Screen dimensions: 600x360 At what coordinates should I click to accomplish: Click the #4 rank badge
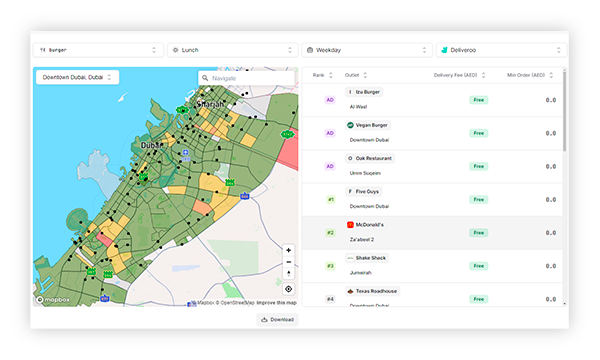click(x=330, y=299)
